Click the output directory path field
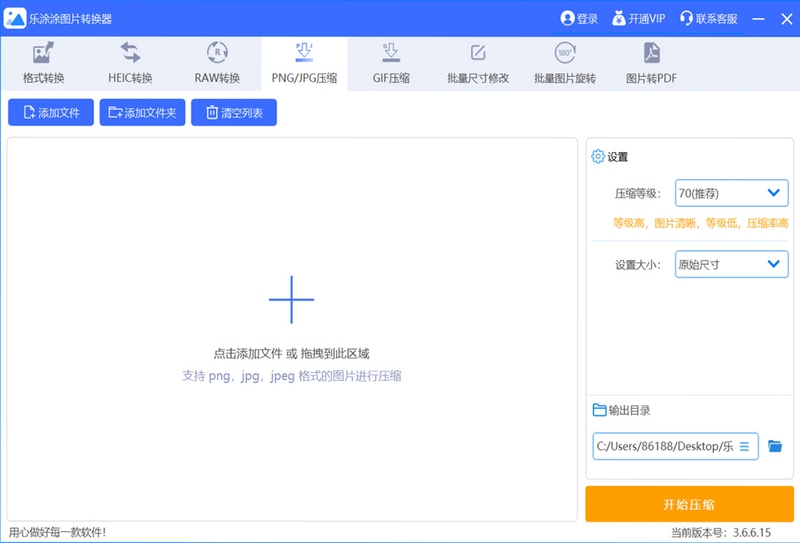 coord(676,447)
